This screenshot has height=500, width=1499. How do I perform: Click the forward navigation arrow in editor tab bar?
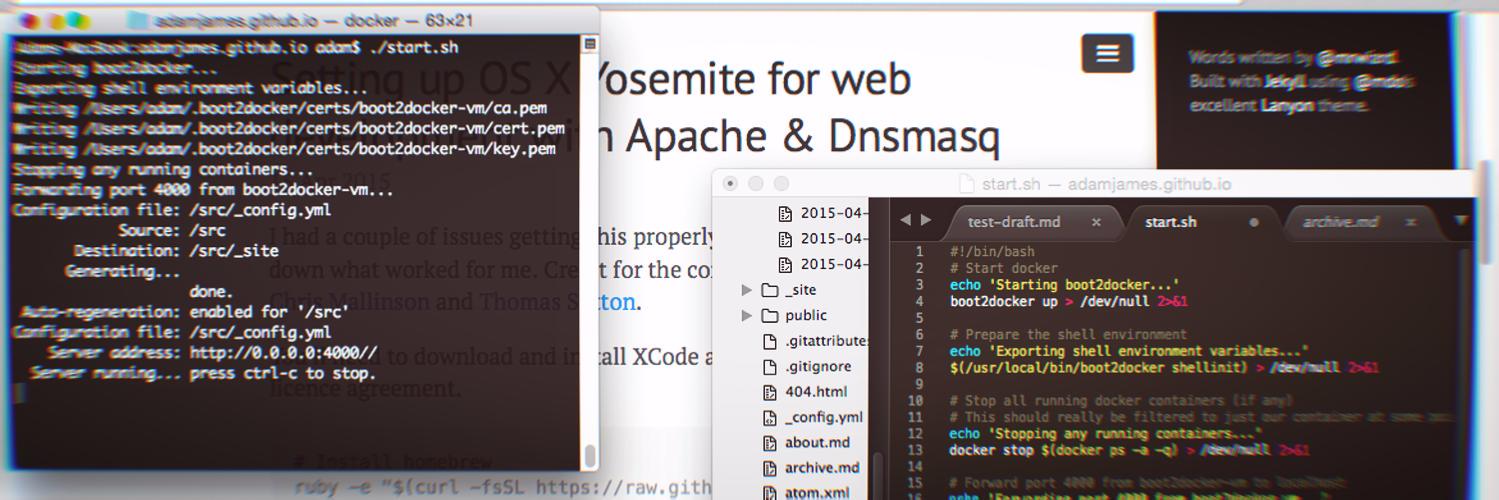click(926, 220)
